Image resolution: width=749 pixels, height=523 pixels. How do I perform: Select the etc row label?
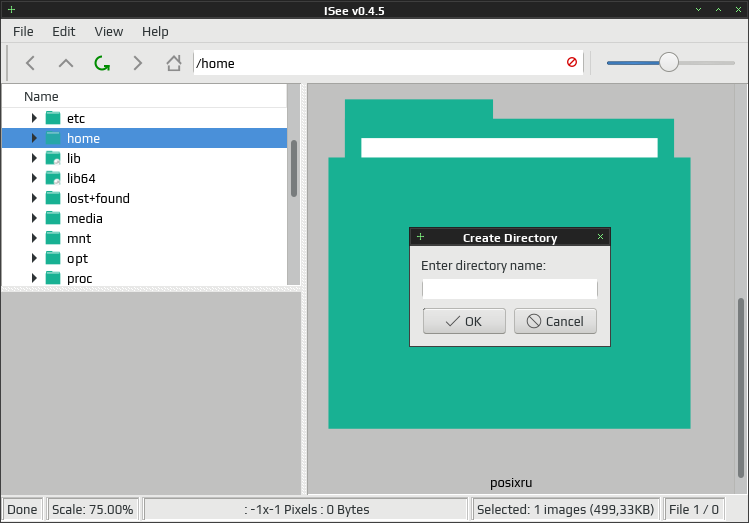tap(76, 118)
